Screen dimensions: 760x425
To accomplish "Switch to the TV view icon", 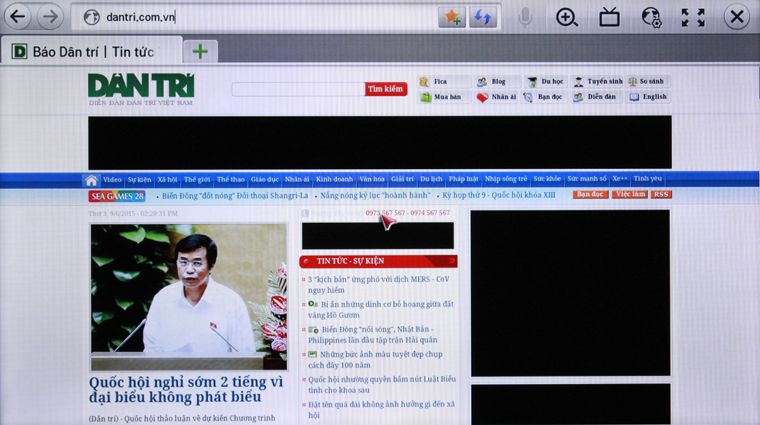I will coord(609,17).
